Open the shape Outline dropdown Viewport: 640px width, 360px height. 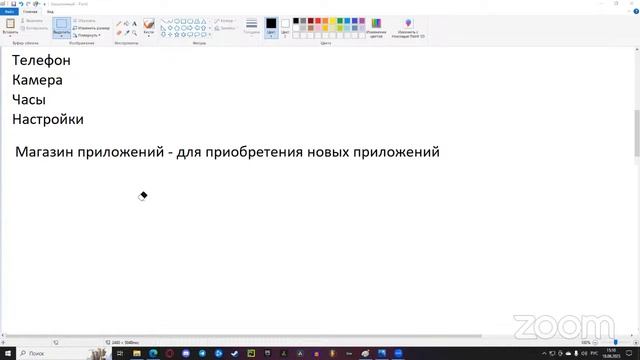pyautogui.click(x=224, y=21)
